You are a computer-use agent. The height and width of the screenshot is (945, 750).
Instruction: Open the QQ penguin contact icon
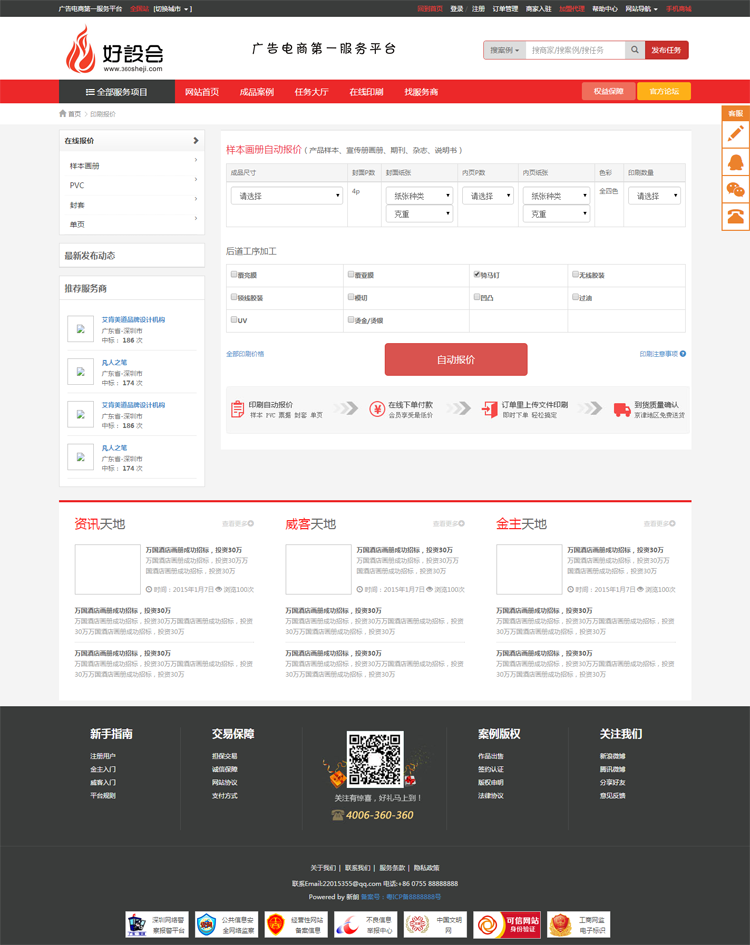tap(736, 162)
